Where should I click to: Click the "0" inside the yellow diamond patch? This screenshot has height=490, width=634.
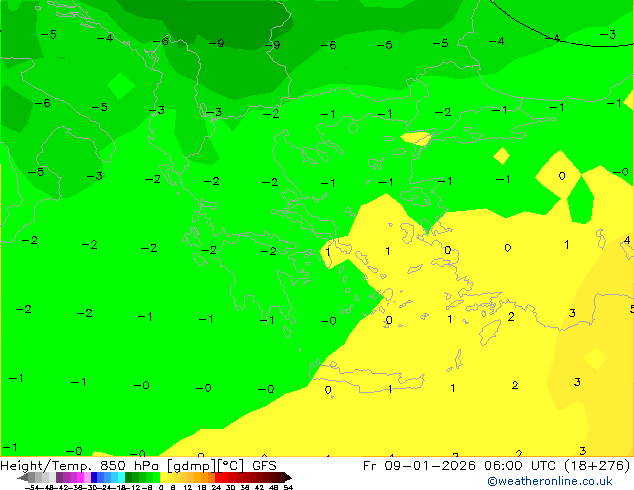562,176
